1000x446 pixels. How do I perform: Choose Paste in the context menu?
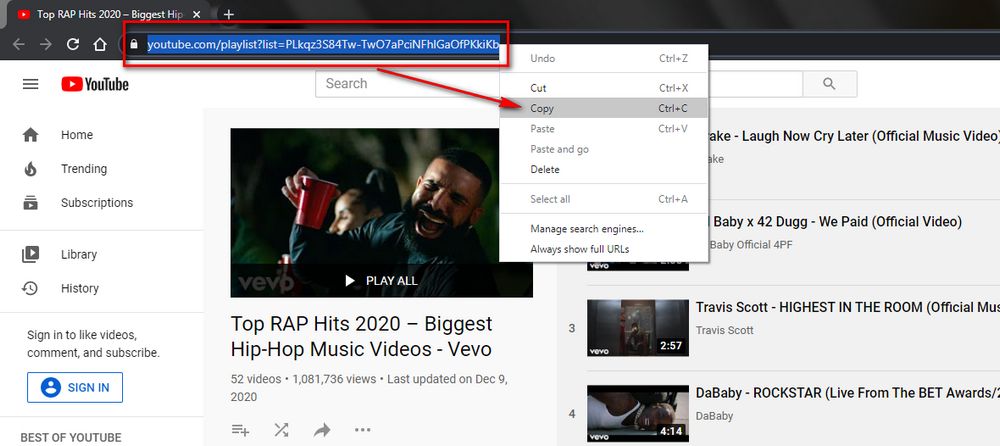[x=603, y=129]
